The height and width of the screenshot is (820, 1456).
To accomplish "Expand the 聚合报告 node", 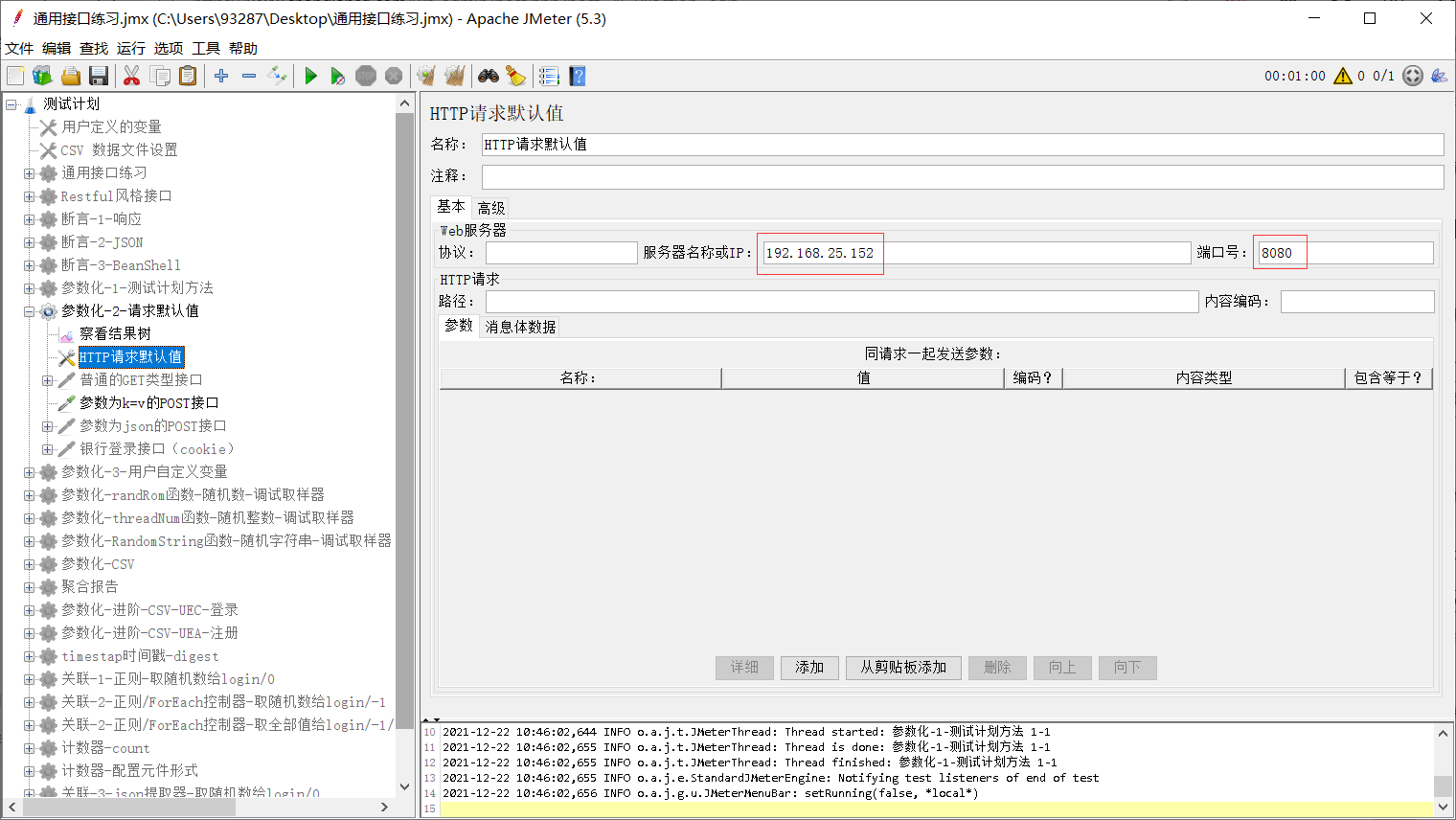I will pos(30,587).
